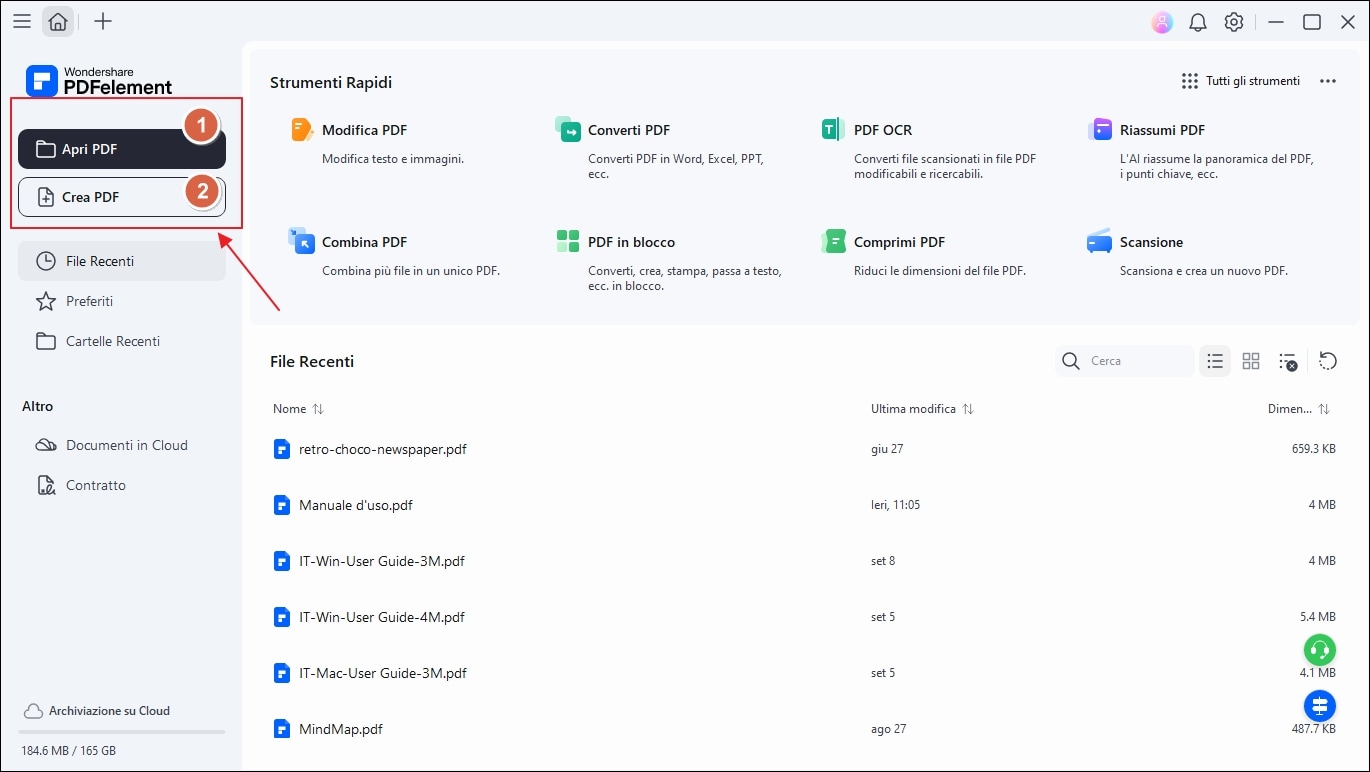Click the 5.4 MB size value
The width and height of the screenshot is (1370, 772).
pos(1317,617)
